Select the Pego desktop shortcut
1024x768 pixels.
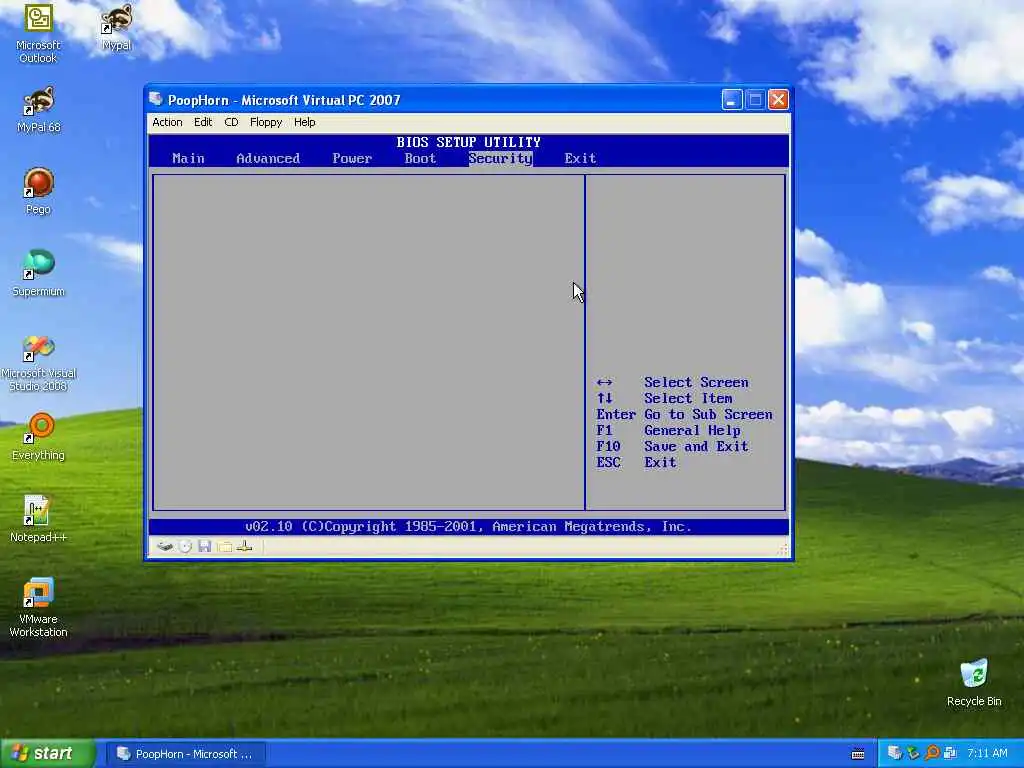[x=39, y=192]
